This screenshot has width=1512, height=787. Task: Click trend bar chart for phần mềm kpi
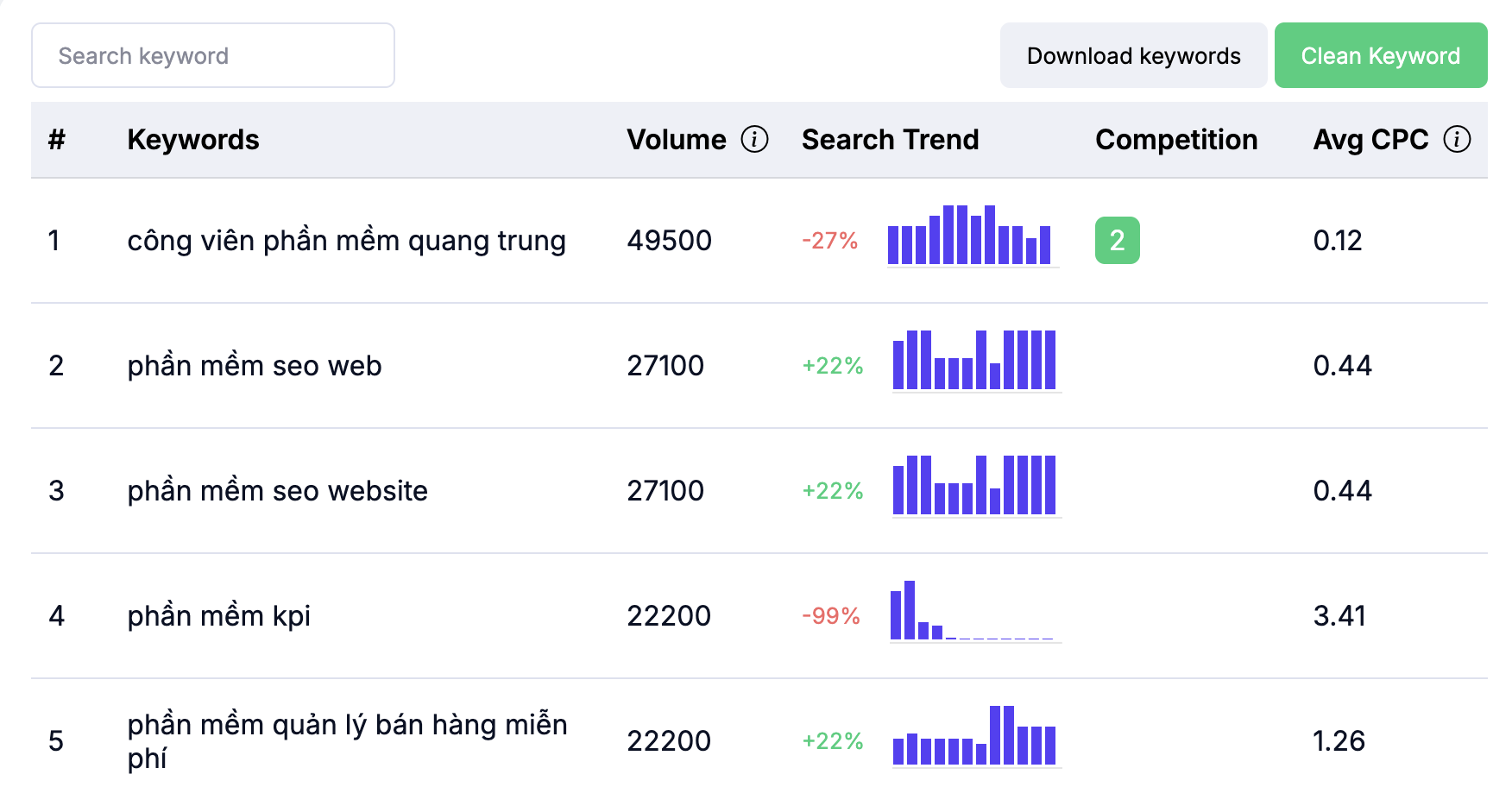click(x=975, y=611)
